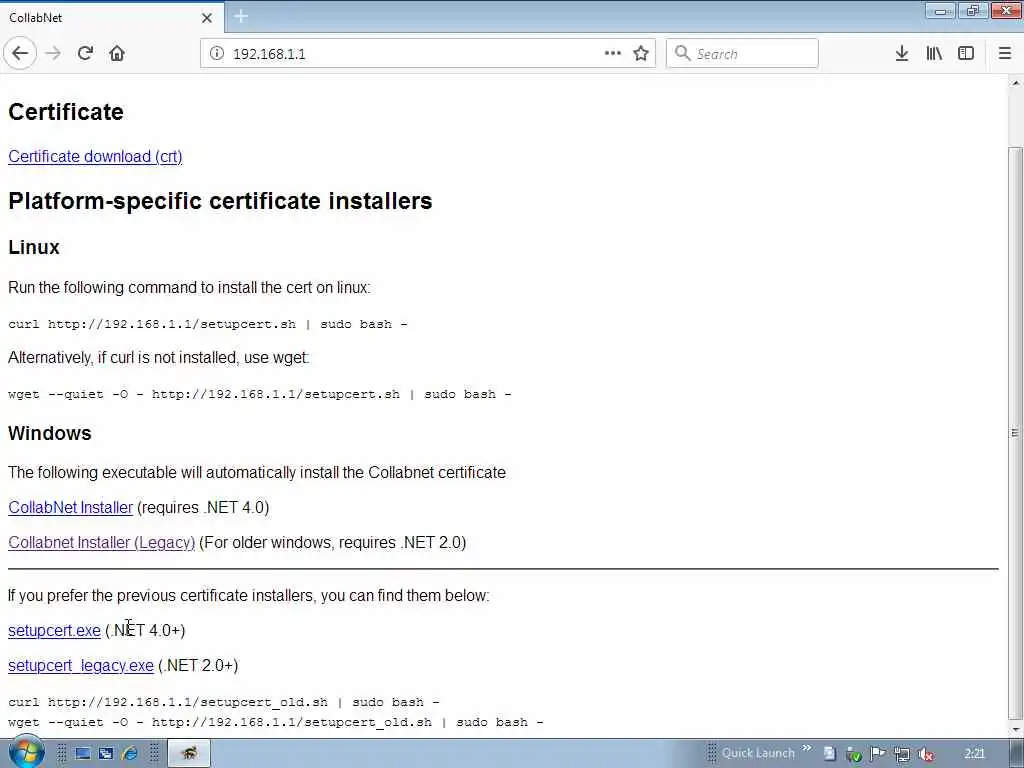Open the Certificate download (crt) link
This screenshot has width=1024, height=768.
point(95,157)
